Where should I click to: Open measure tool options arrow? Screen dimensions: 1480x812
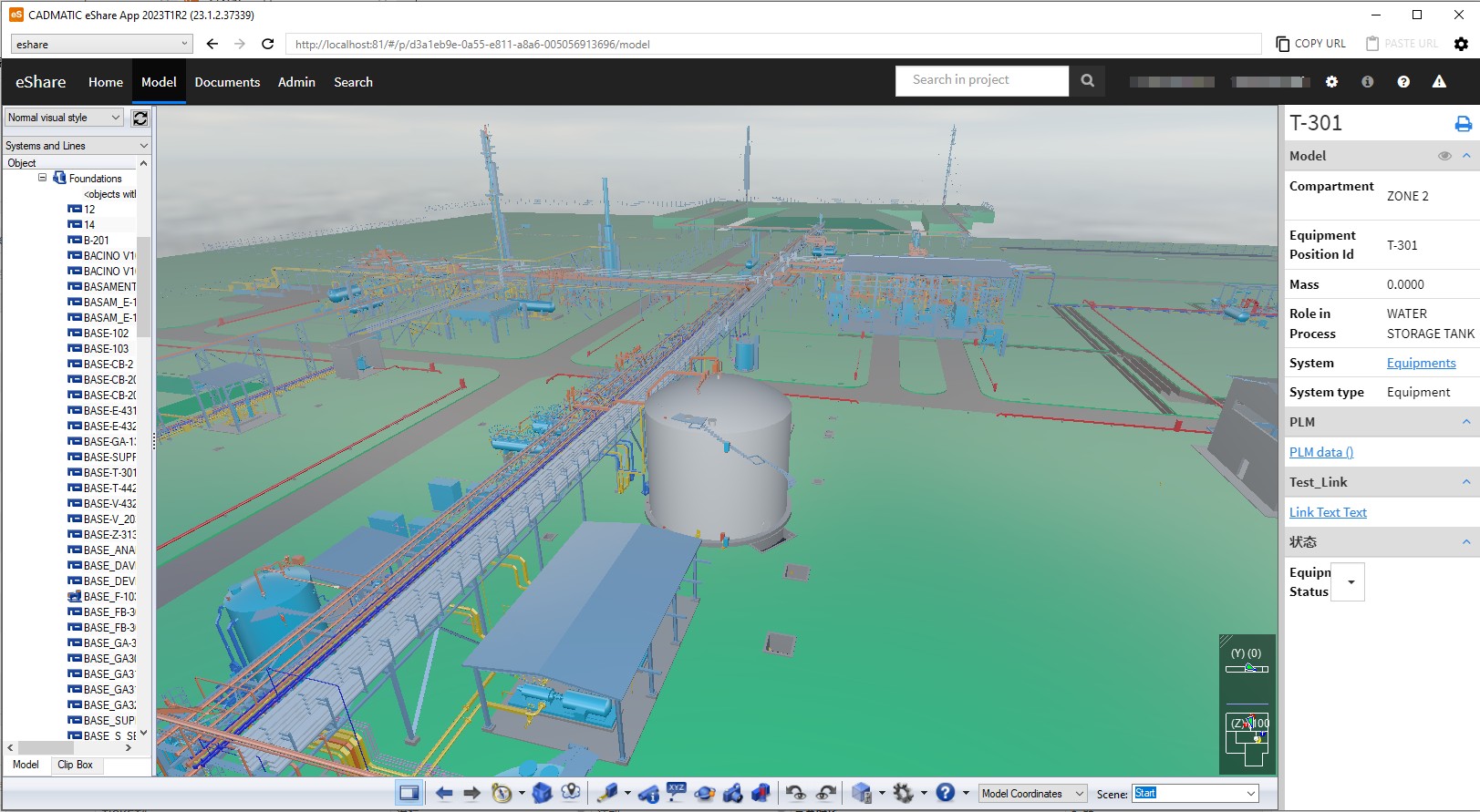click(x=627, y=793)
